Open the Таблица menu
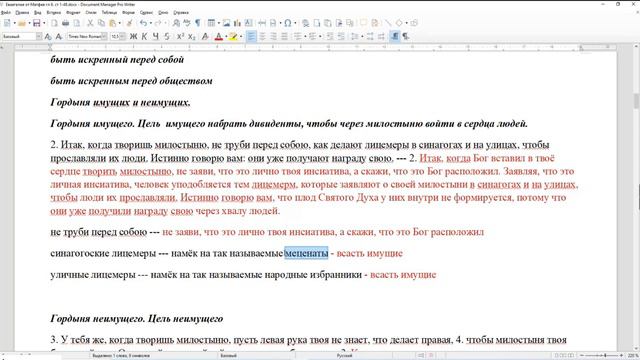 (109, 13)
